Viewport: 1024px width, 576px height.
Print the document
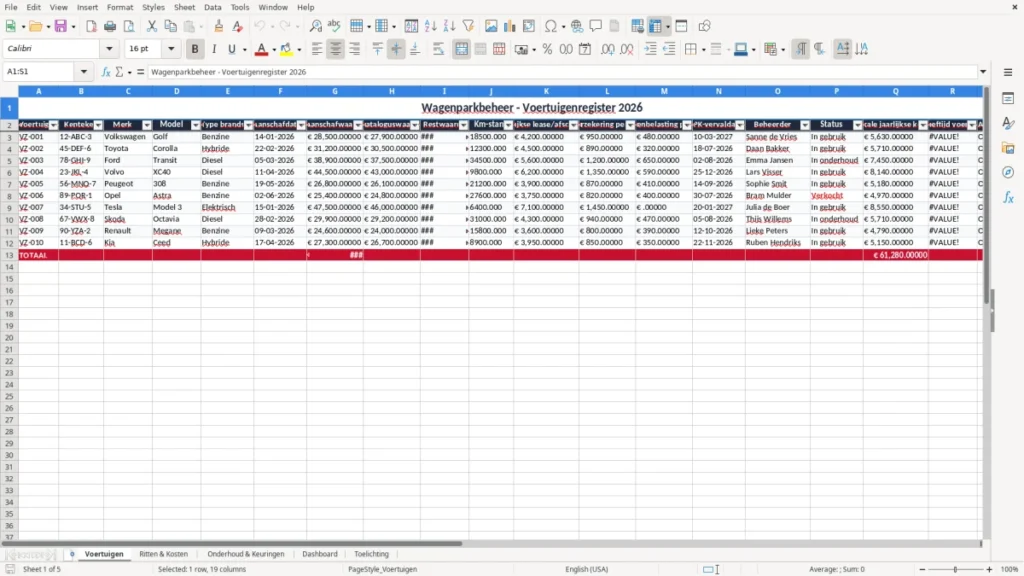[110, 26]
